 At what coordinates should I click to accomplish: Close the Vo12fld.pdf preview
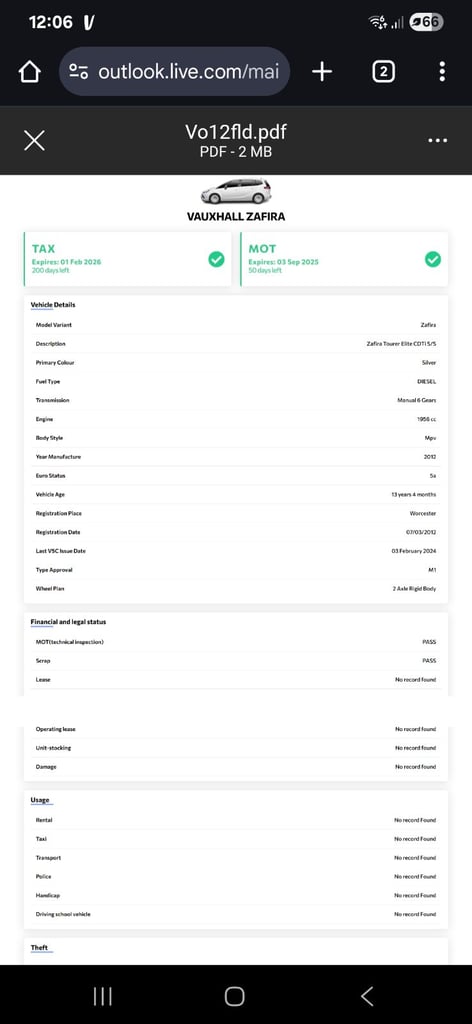pos(34,140)
